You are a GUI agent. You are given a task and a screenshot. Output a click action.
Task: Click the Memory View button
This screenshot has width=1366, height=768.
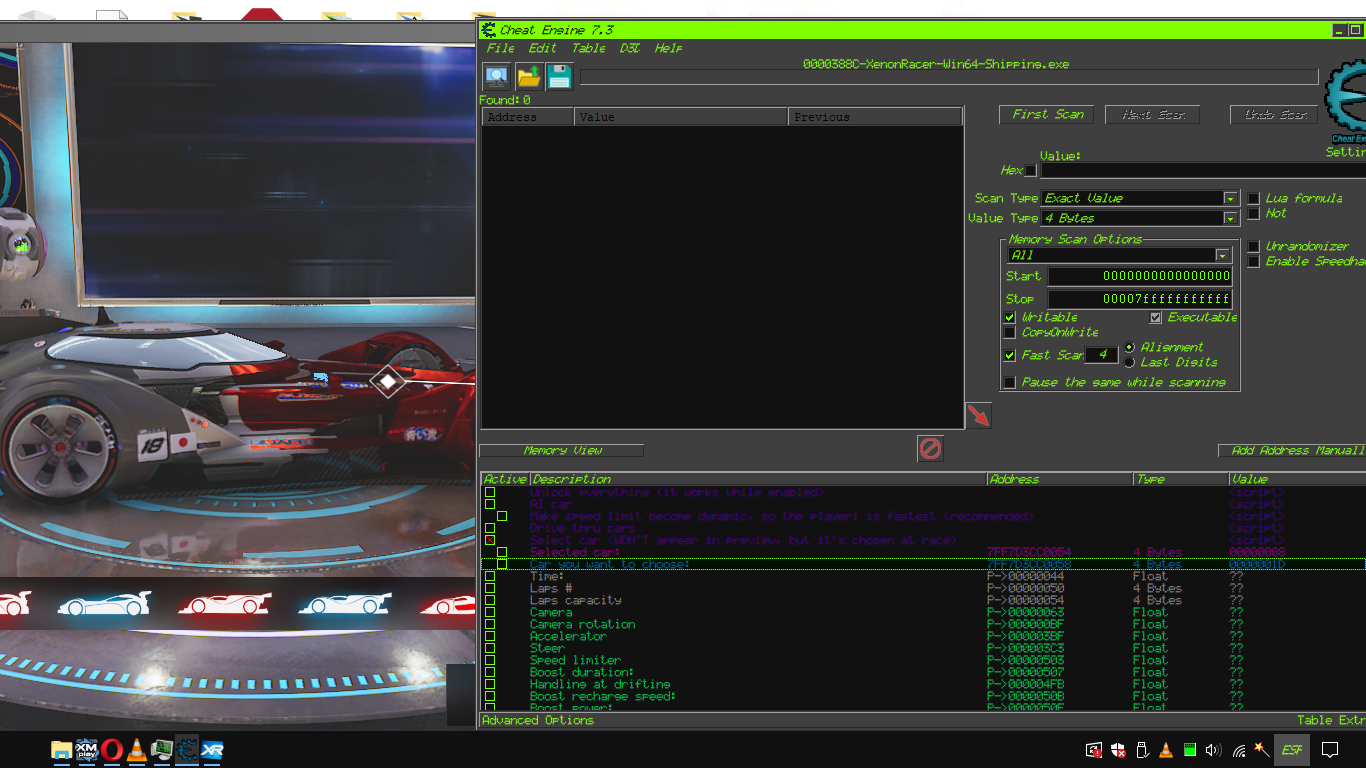562,450
